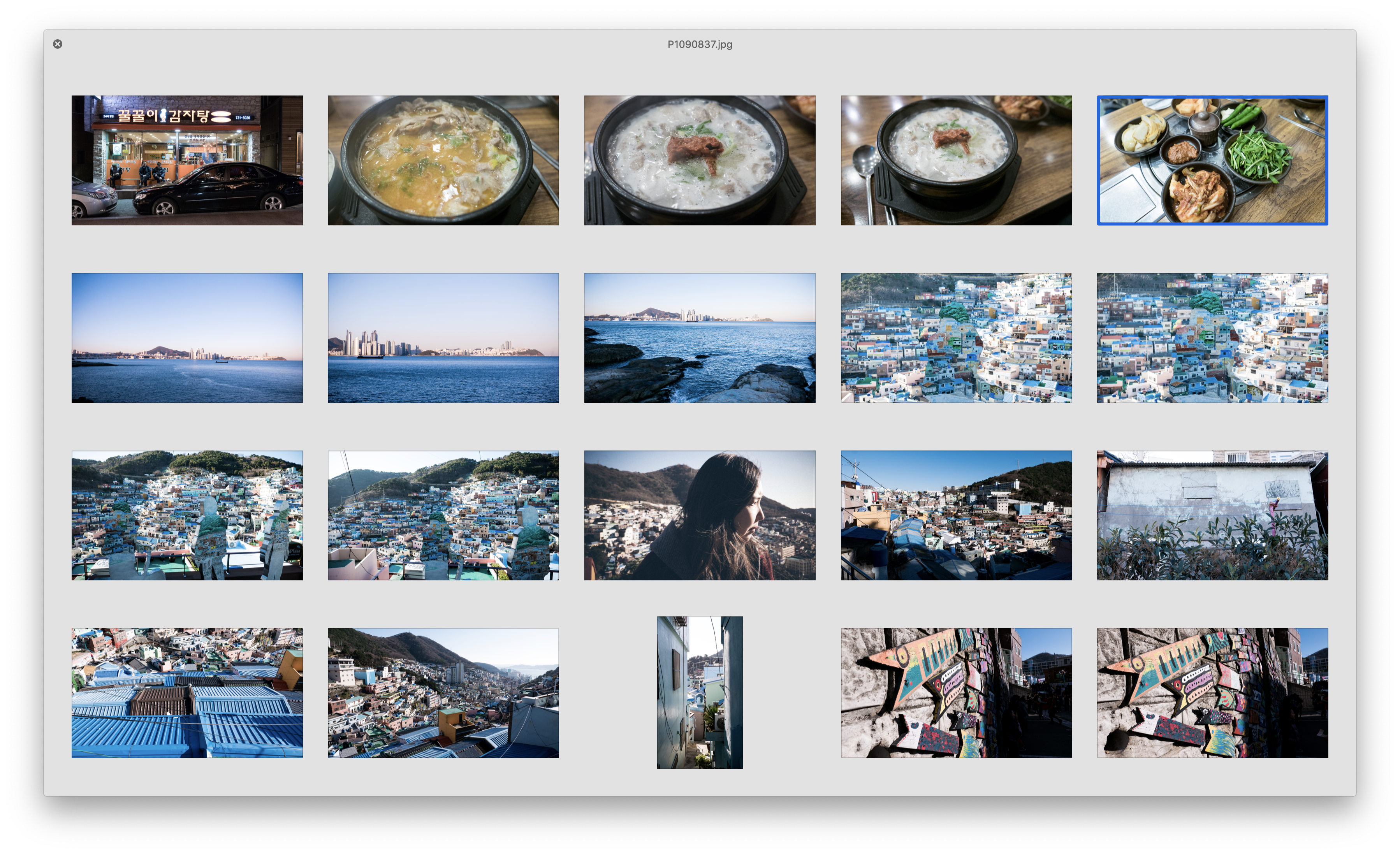Select the white weathered wall with plants photo
Screen dimensions: 1400x854
click(1212, 515)
